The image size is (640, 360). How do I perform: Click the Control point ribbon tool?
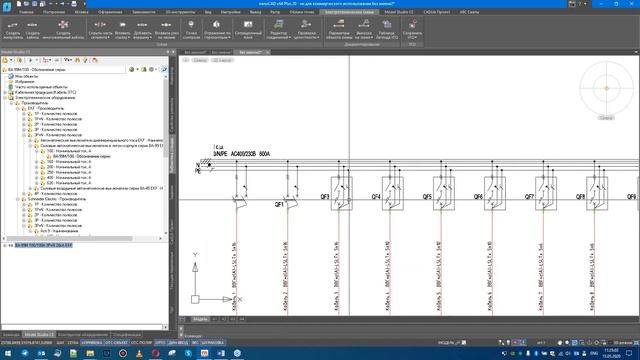click(191, 29)
